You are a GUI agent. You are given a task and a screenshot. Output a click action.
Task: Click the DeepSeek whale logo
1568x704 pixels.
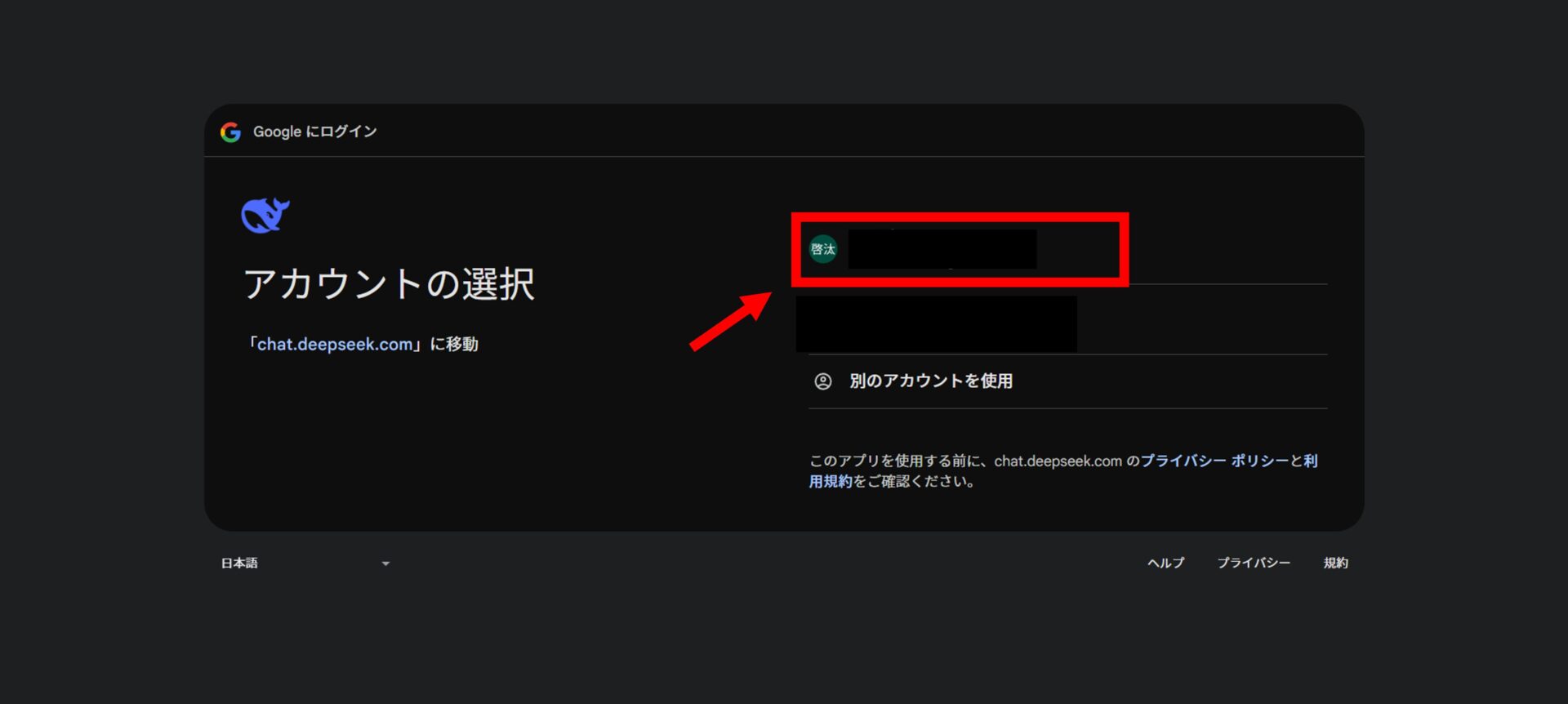point(265,216)
